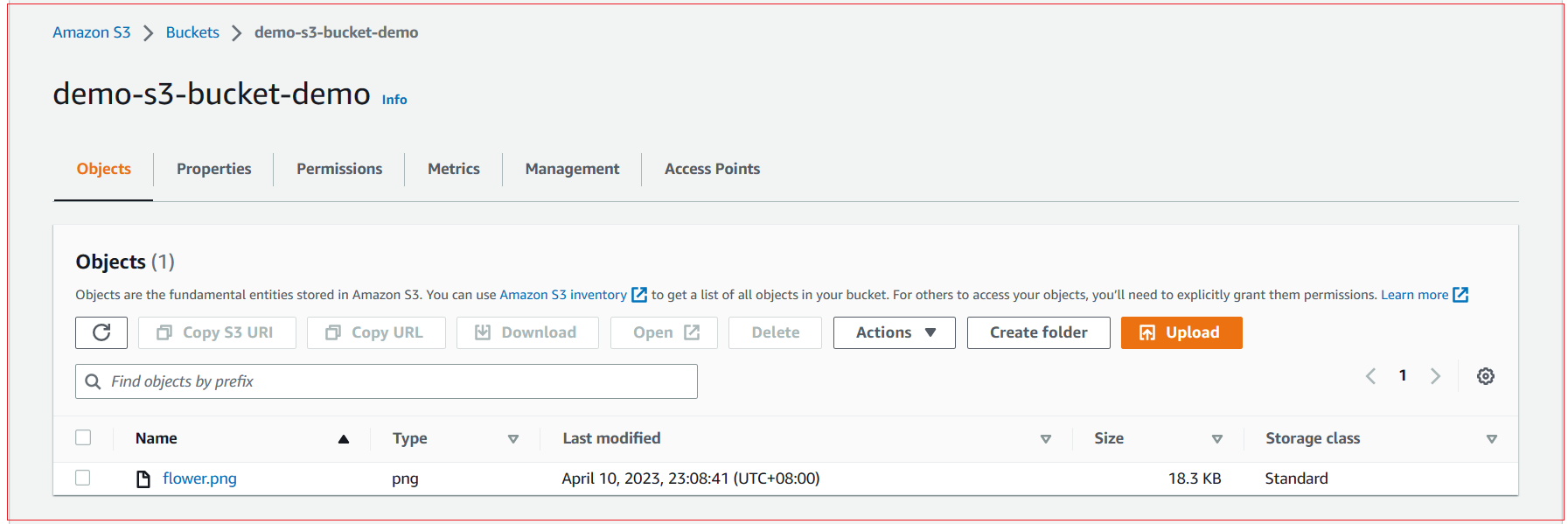Screen dimensions: 1568x524
Task: Click the flower.png file icon
Action: pyautogui.click(x=143, y=479)
